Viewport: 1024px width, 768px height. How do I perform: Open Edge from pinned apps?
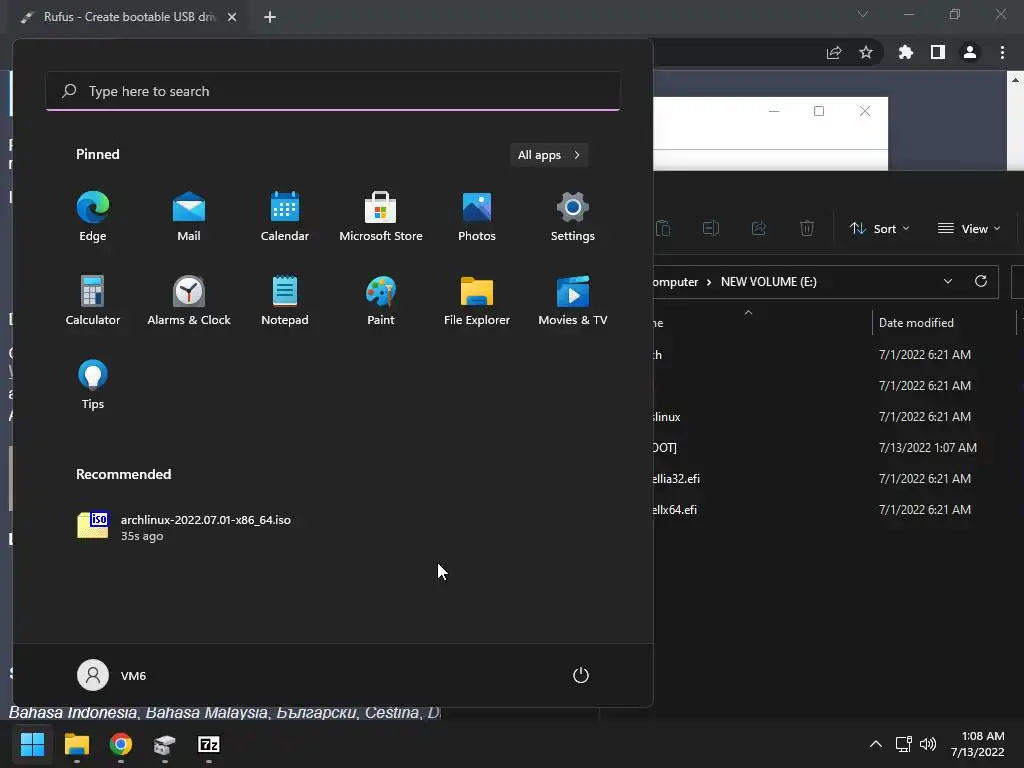[93, 216]
